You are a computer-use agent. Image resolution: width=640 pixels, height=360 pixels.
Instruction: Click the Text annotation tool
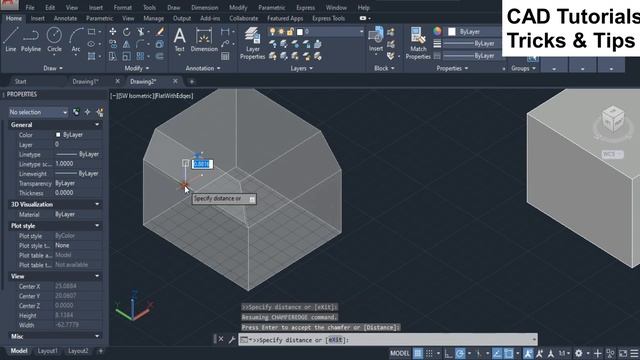[179, 40]
